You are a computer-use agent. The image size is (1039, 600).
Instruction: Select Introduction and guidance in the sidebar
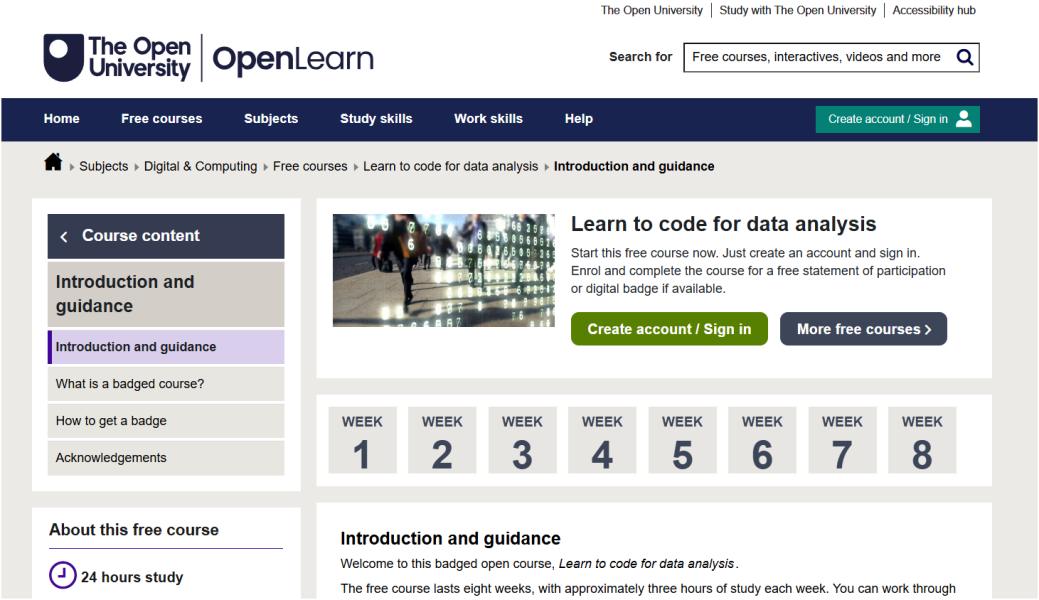pos(166,347)
